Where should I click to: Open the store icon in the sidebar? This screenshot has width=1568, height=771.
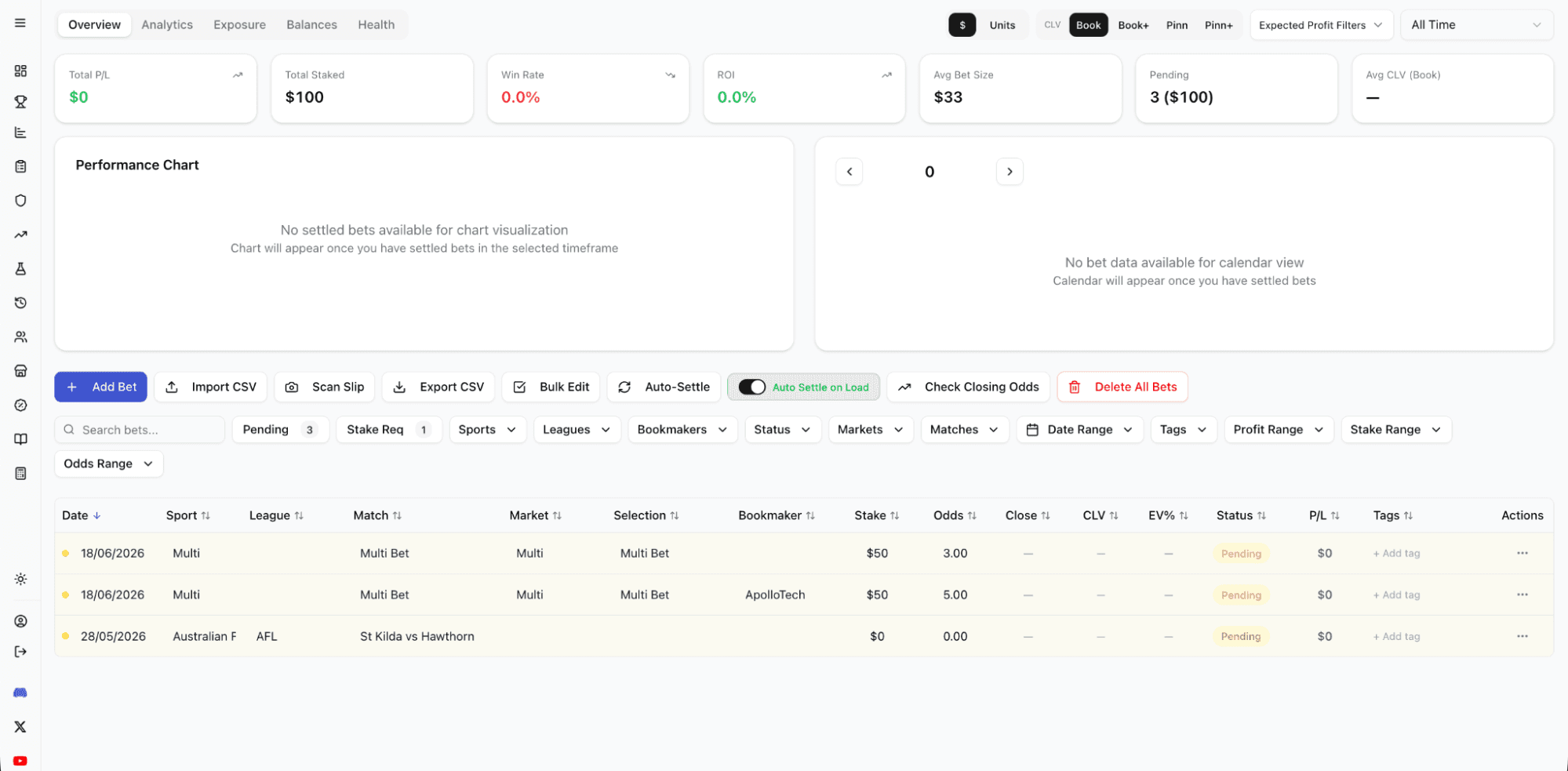[x=20, y=371]
